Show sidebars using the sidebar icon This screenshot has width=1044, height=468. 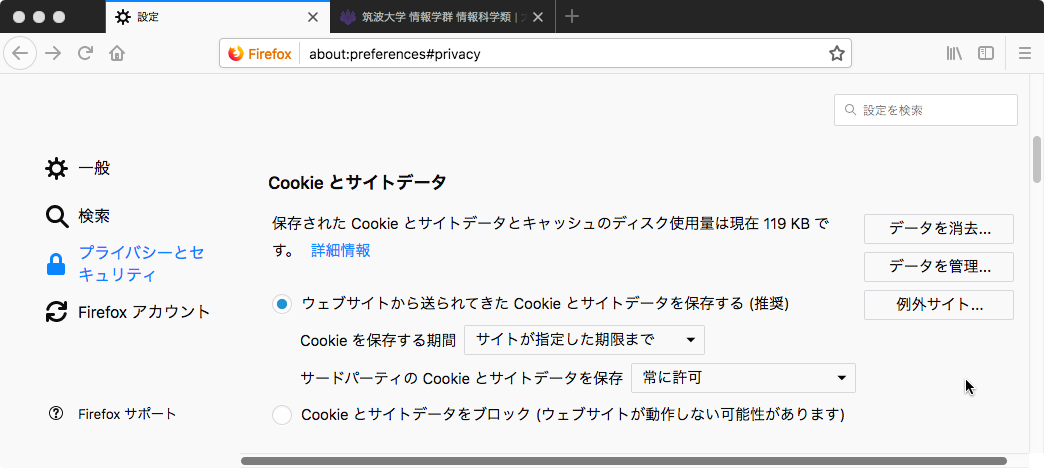(986, 54)
